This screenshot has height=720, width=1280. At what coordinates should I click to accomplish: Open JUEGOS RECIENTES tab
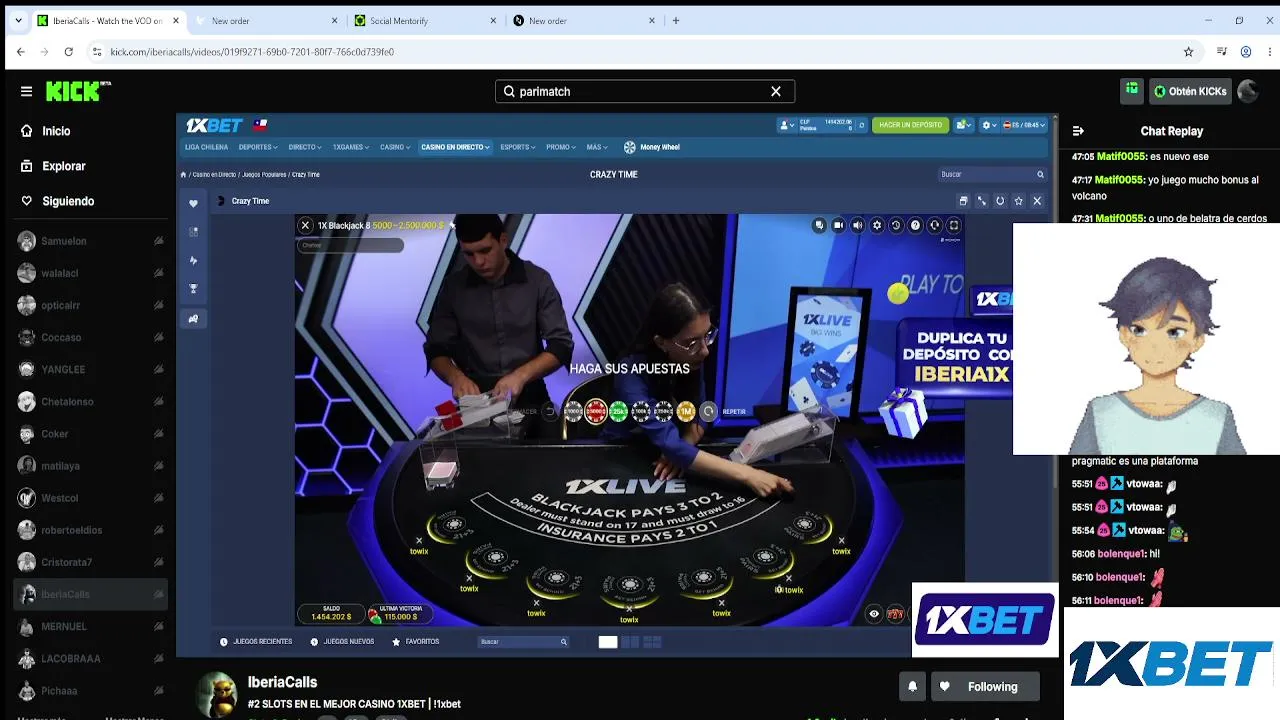tap(256, 642)
